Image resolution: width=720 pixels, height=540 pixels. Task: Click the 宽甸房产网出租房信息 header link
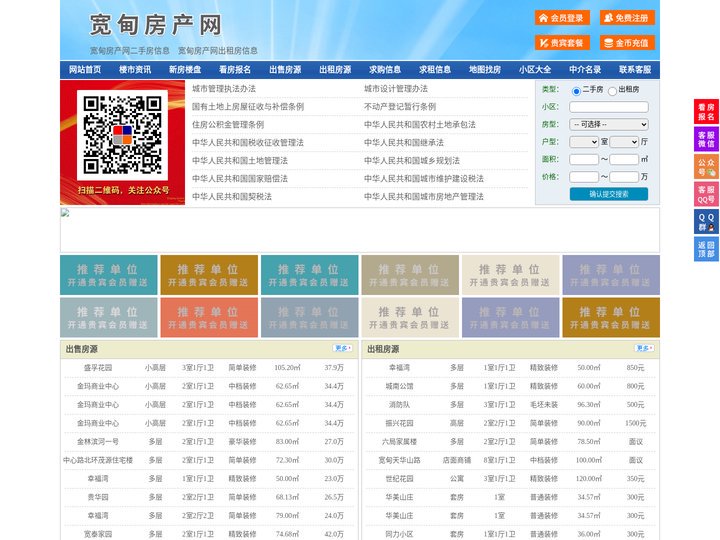(x=218, y=51)
